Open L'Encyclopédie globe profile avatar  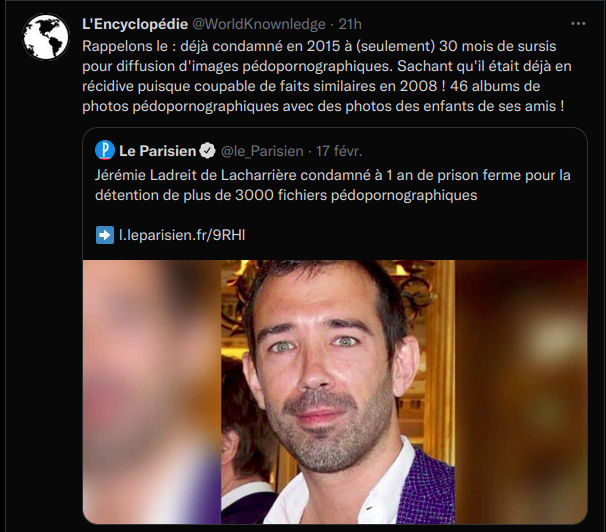[46, 37]
